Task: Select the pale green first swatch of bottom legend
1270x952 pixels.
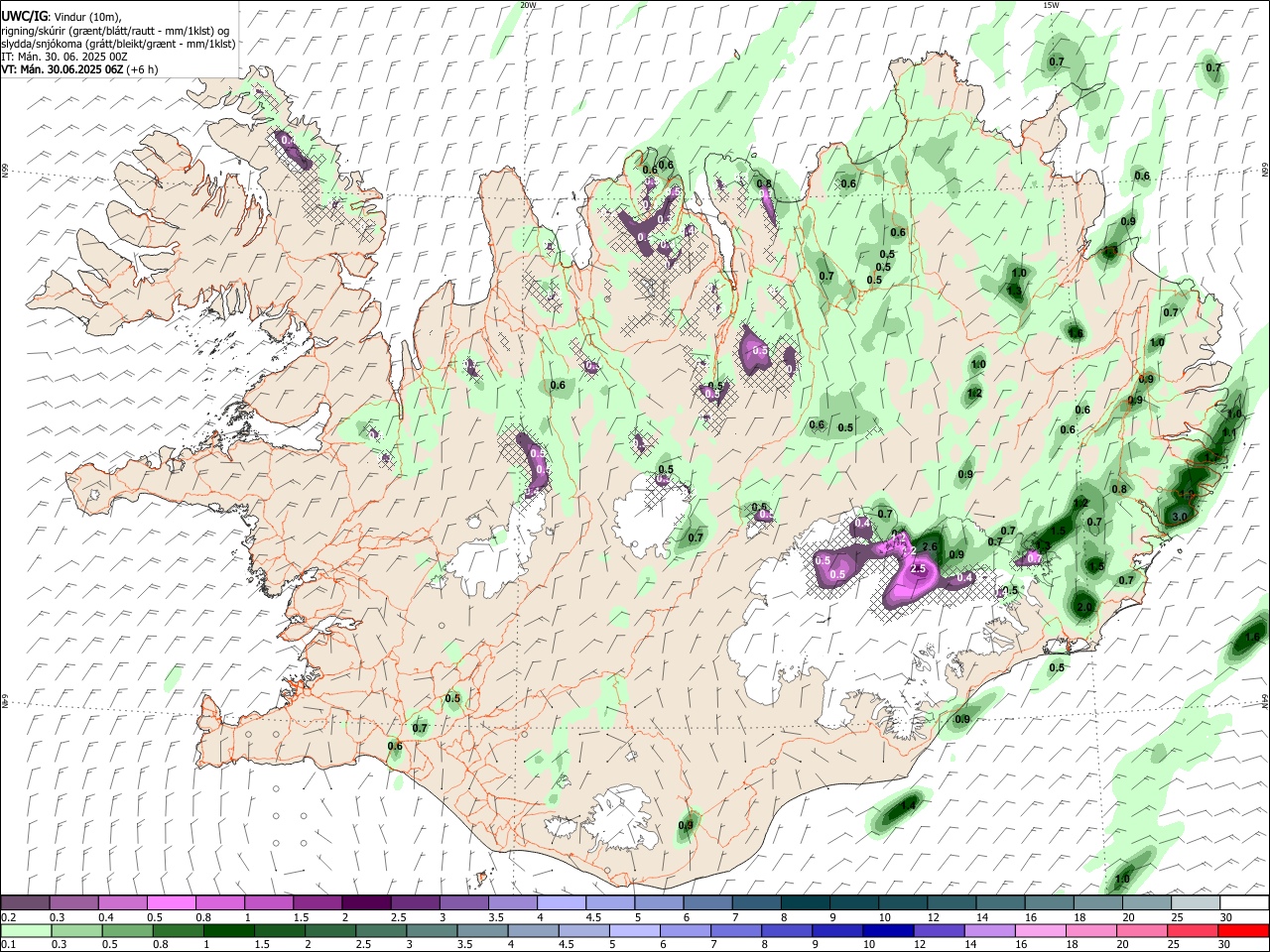Action: [27, 930]
